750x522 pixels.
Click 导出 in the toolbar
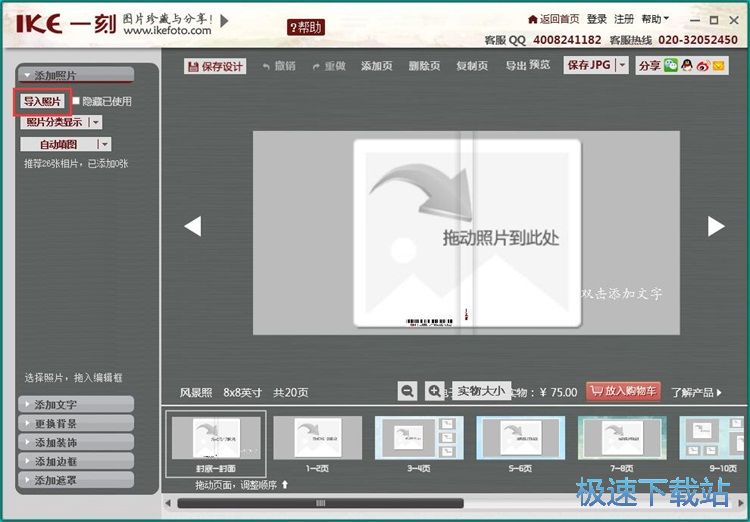pyautogui.click(x=516, y=66)
